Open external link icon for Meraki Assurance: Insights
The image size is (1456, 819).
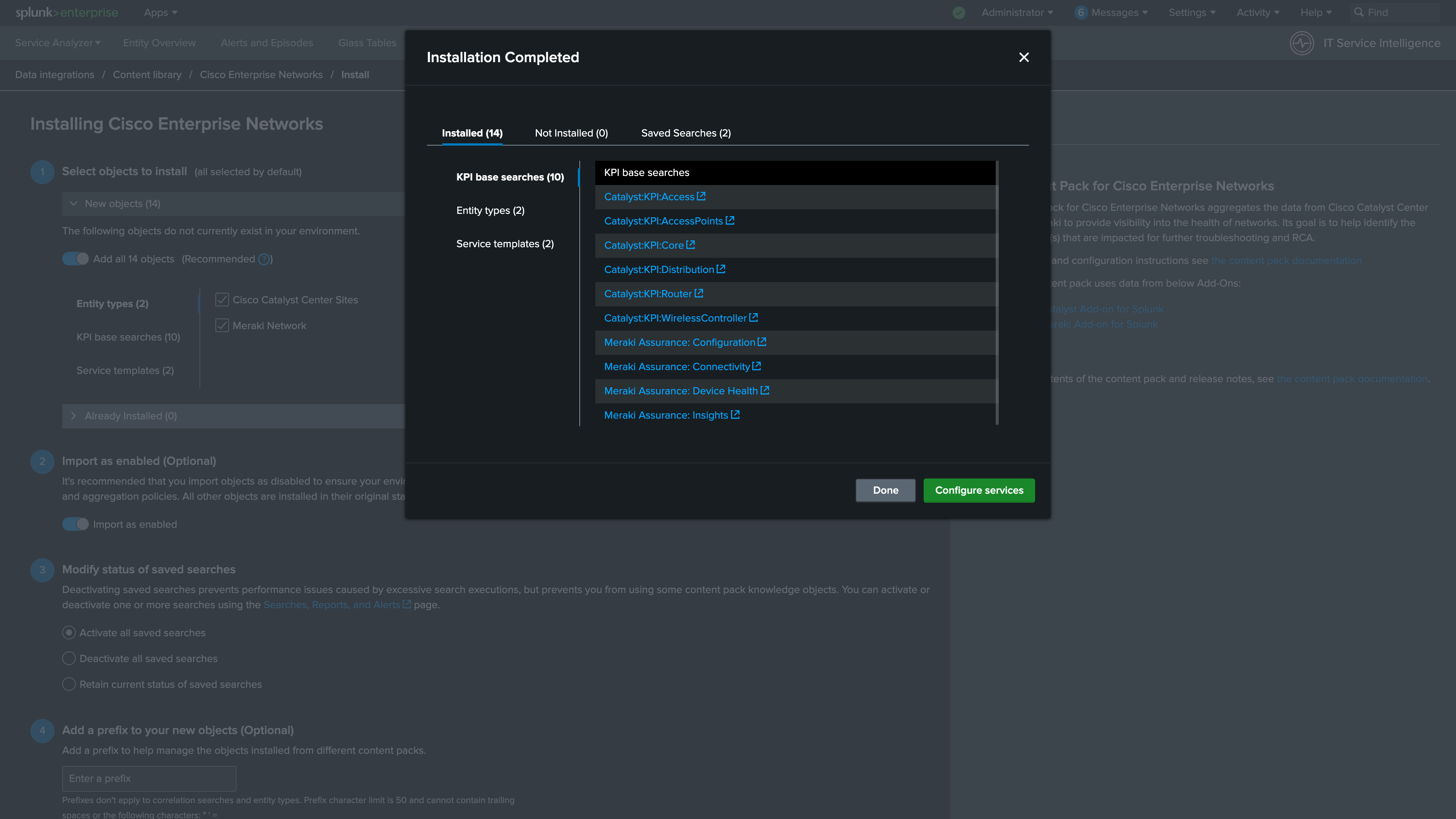tap(735, 415)
